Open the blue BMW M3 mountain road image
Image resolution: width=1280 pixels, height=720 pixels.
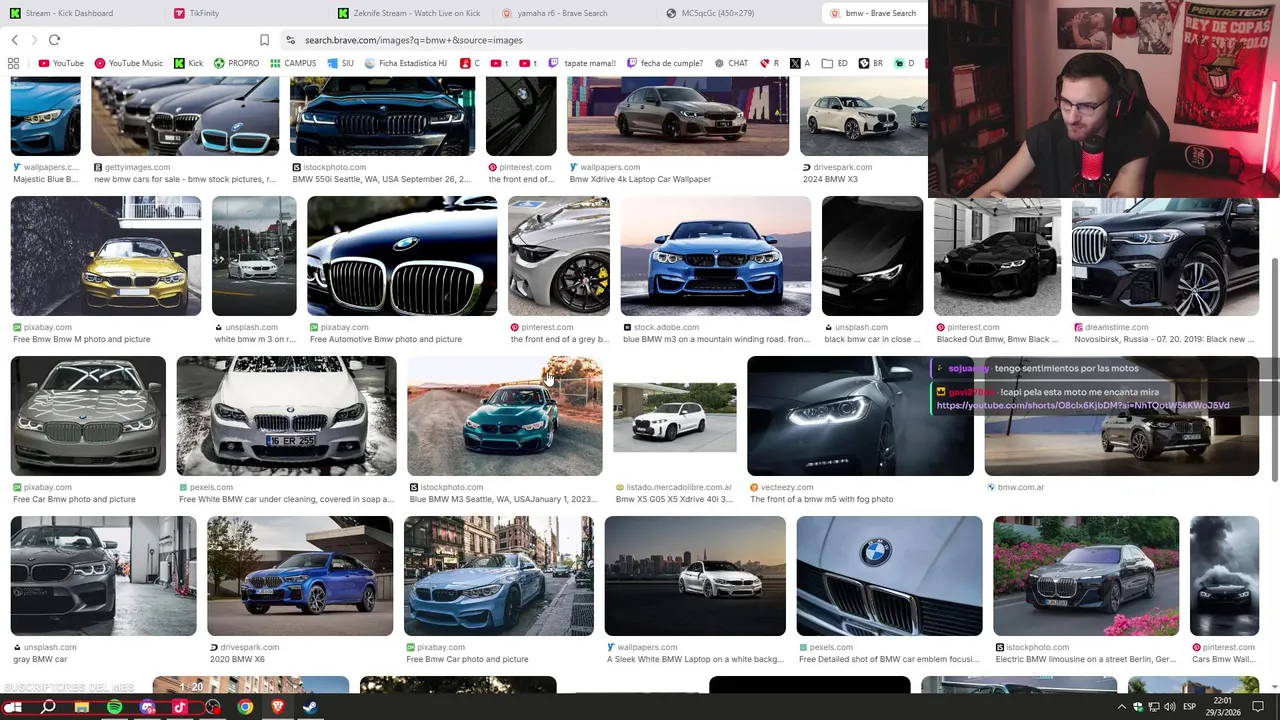pyautogui.click(x=716, y=256)
